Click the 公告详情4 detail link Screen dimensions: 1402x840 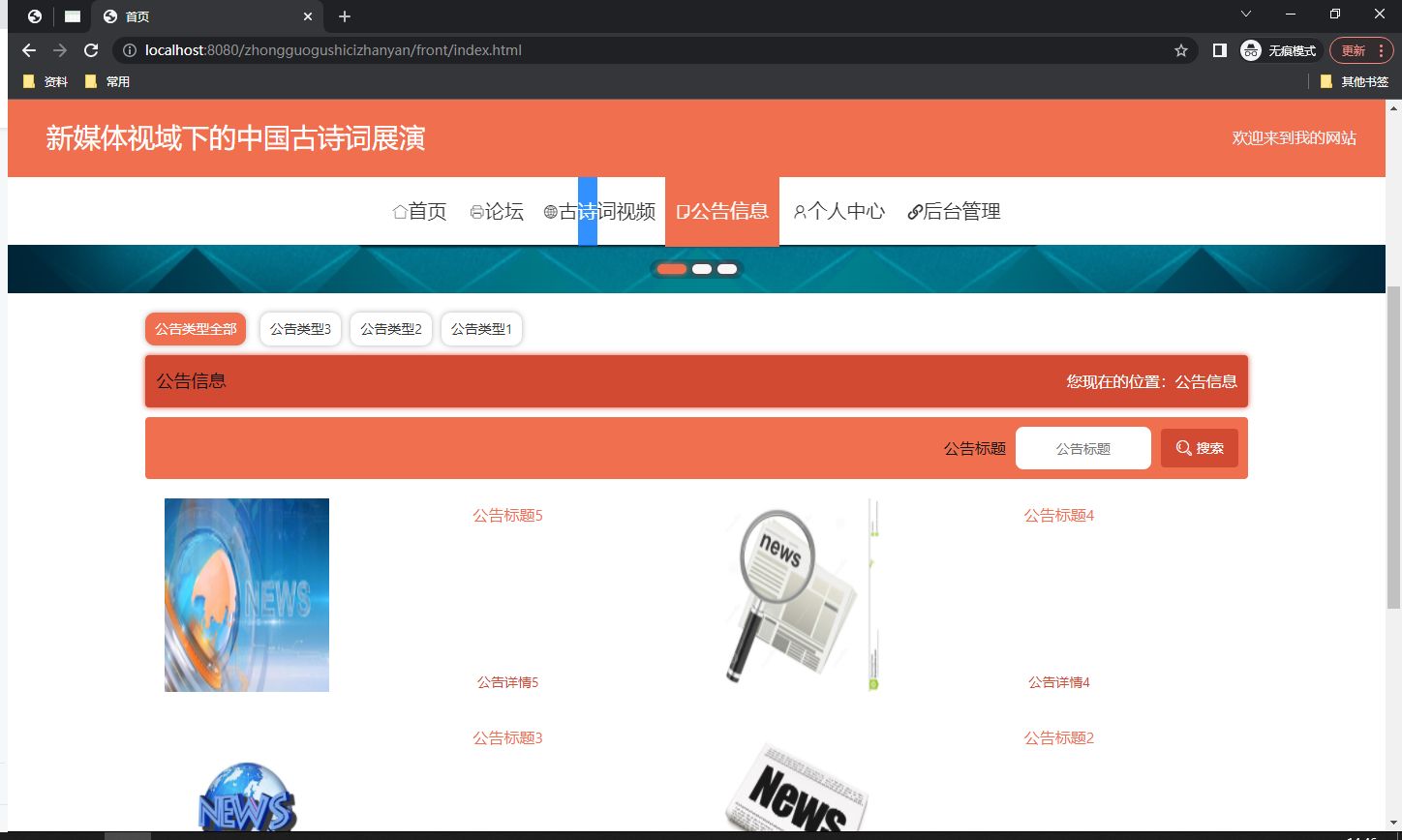click(x=1057, y=681)
